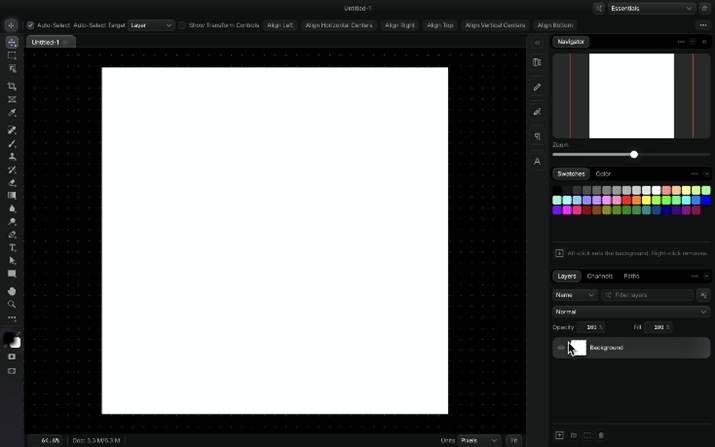Open the Layers panel options menu
Screen dimensions: 715x447
click(694, 276)
